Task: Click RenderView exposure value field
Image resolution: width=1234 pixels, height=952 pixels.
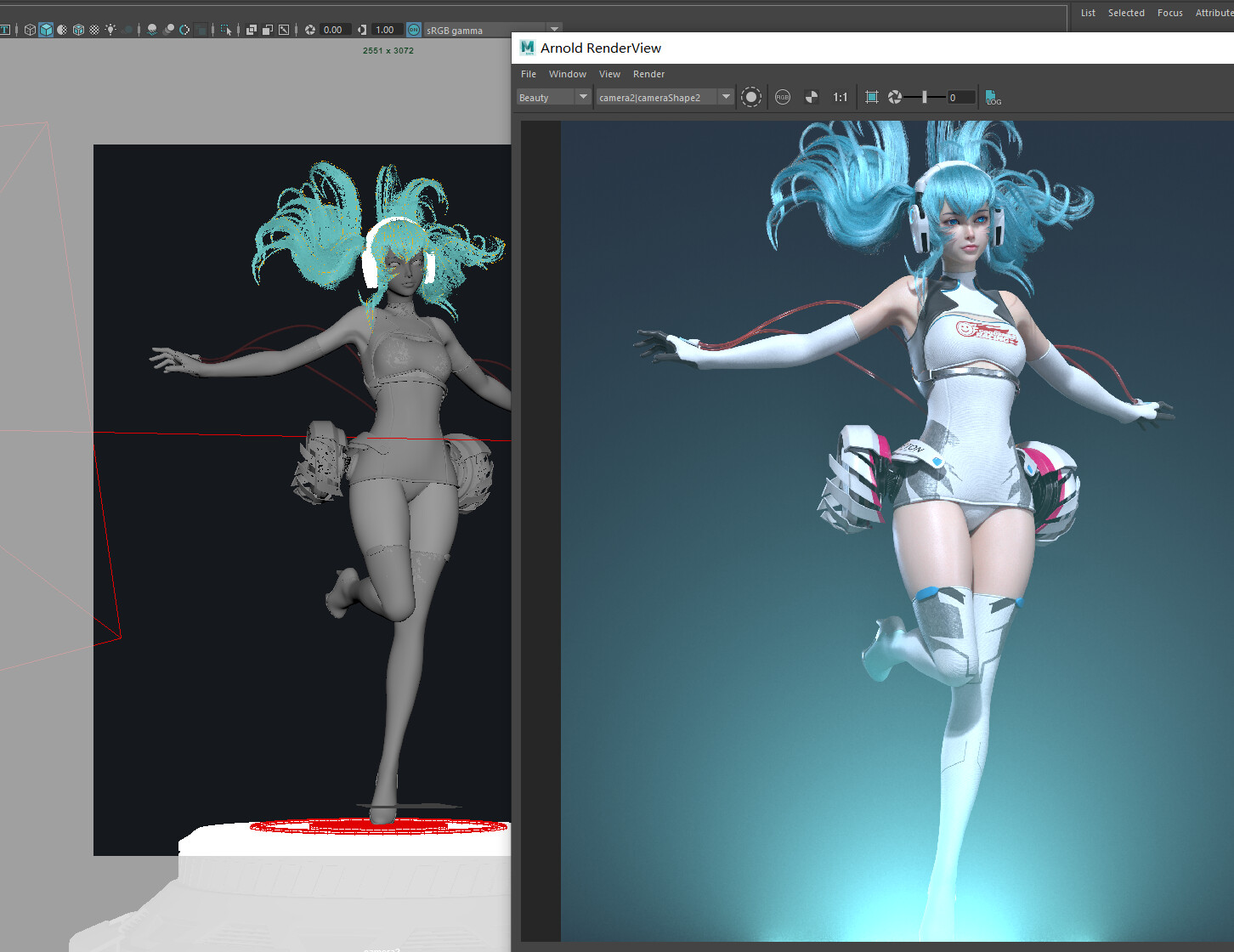Action: (x=961, y=97)
